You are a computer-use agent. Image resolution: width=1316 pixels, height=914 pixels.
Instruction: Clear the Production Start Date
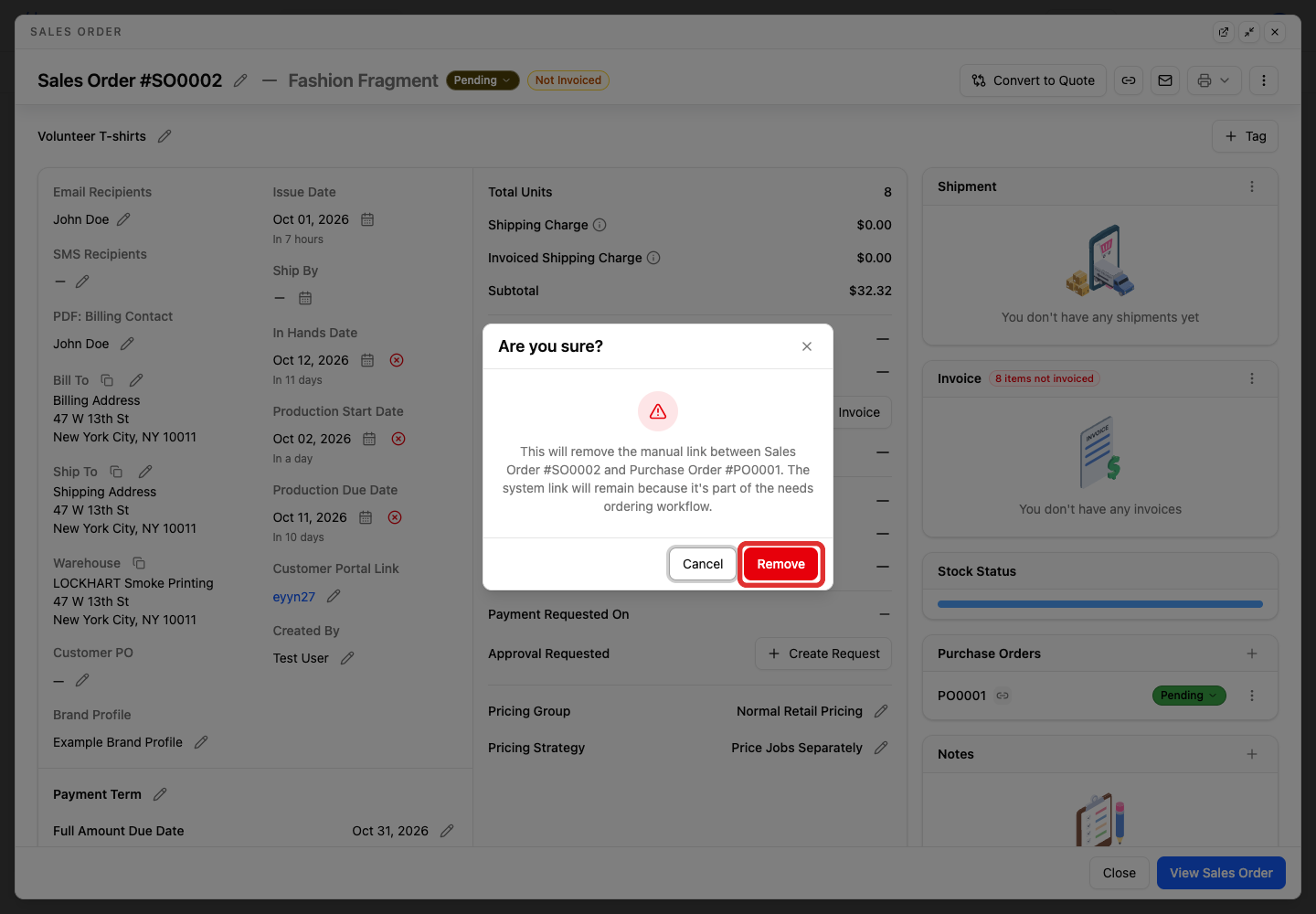pyautogui.click(x=398, y=439)
